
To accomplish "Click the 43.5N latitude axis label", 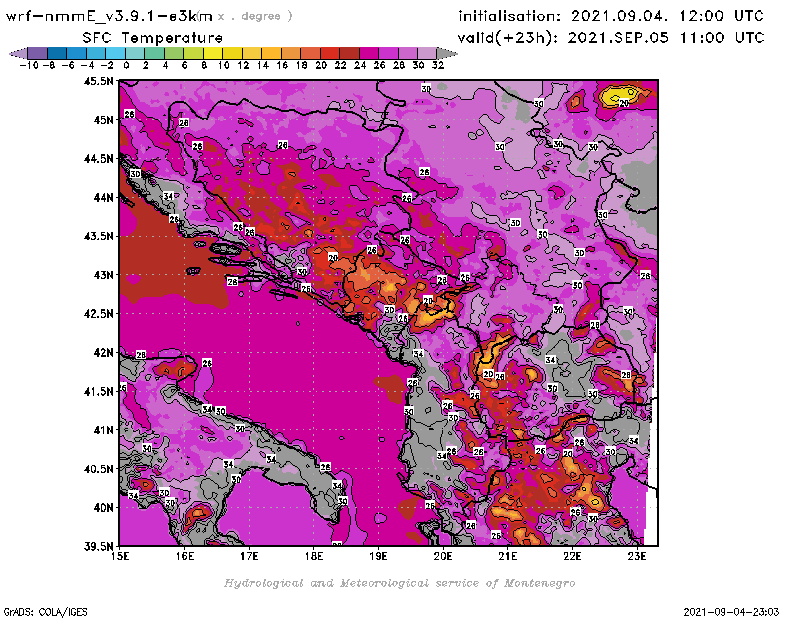I will 98,236.
